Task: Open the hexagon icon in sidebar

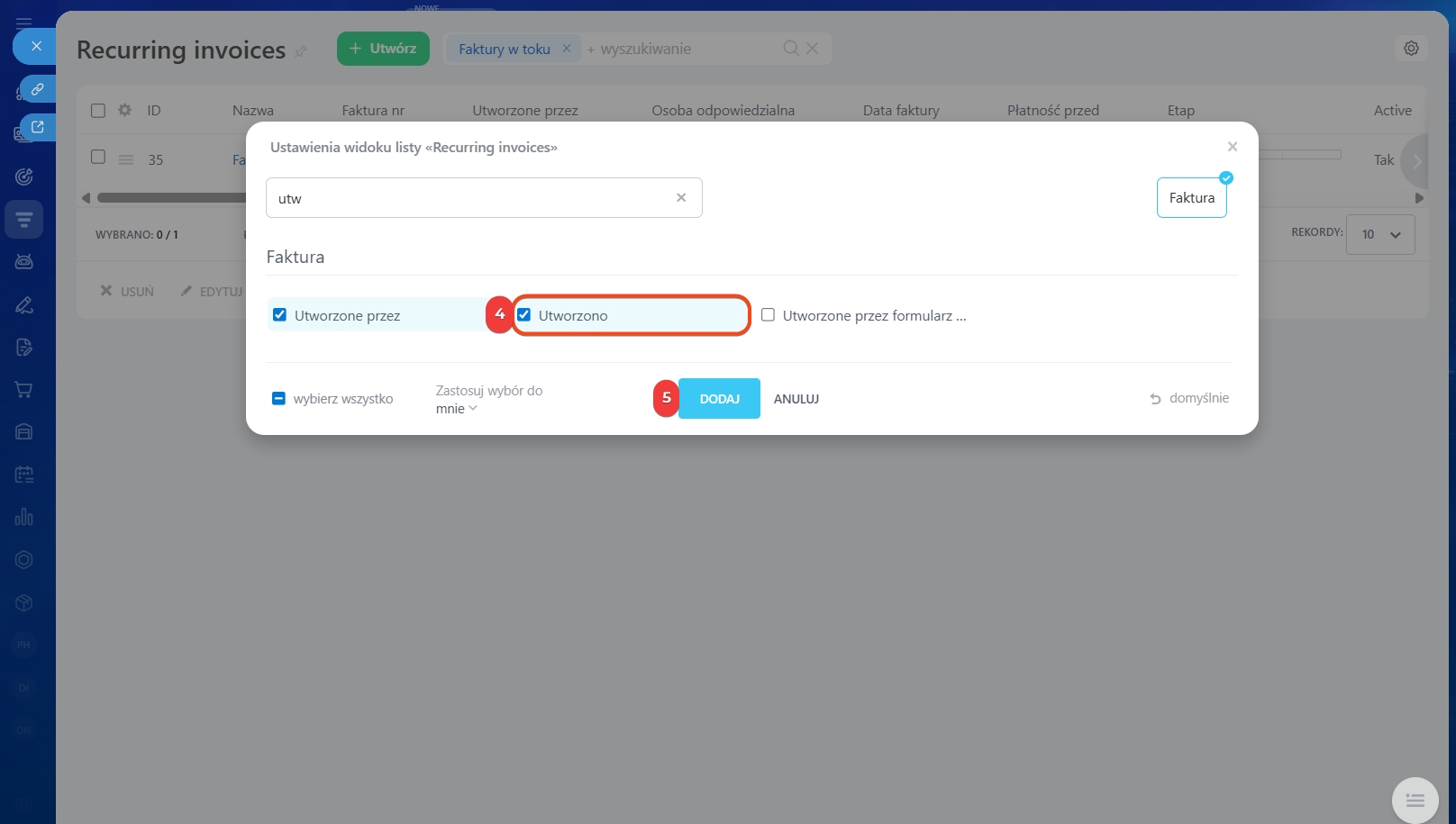Action: coord(24,559)
